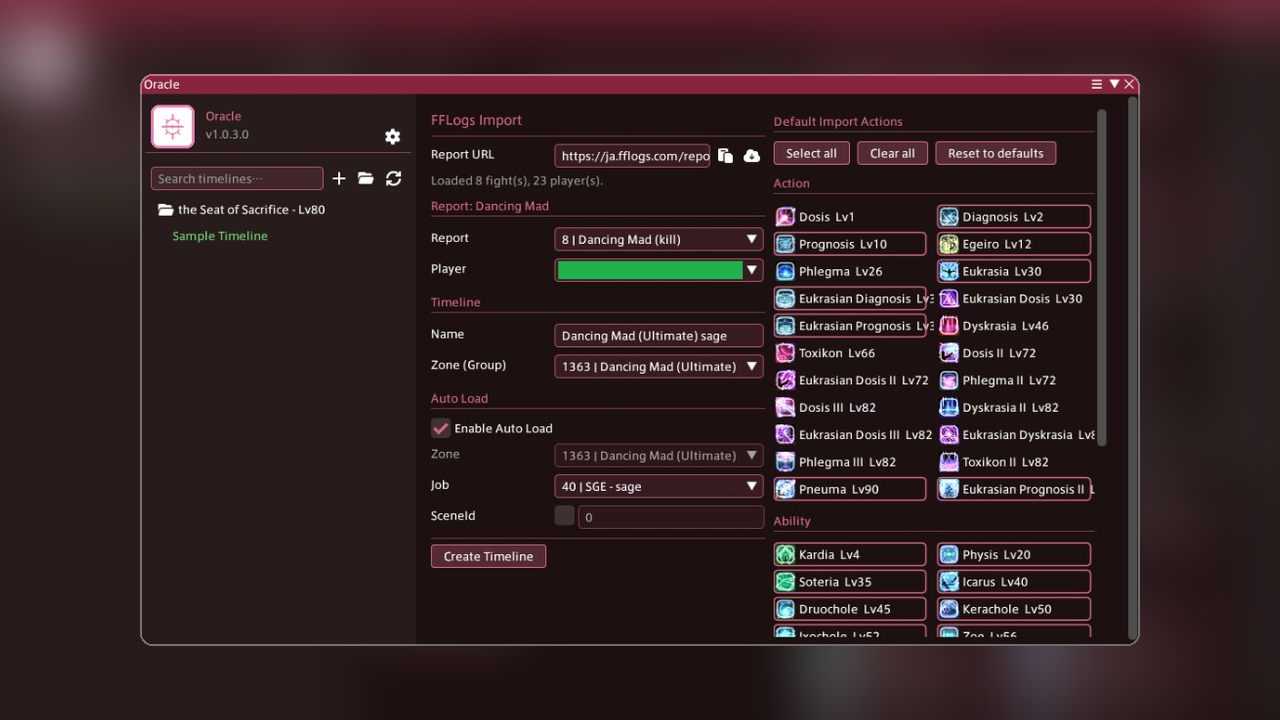Click the Oracle logo icon

[173, 127]
